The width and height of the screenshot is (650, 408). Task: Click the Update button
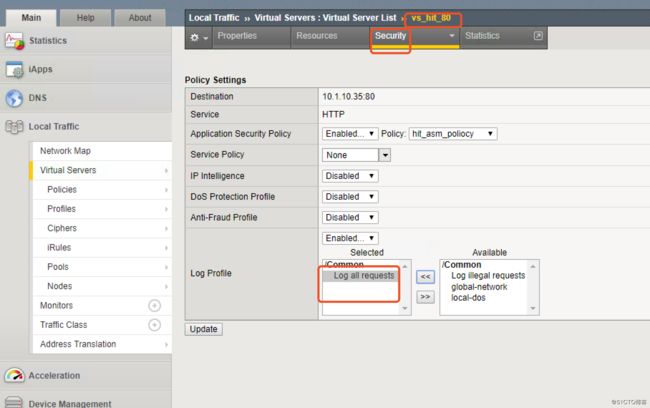(x=204, y=329)
